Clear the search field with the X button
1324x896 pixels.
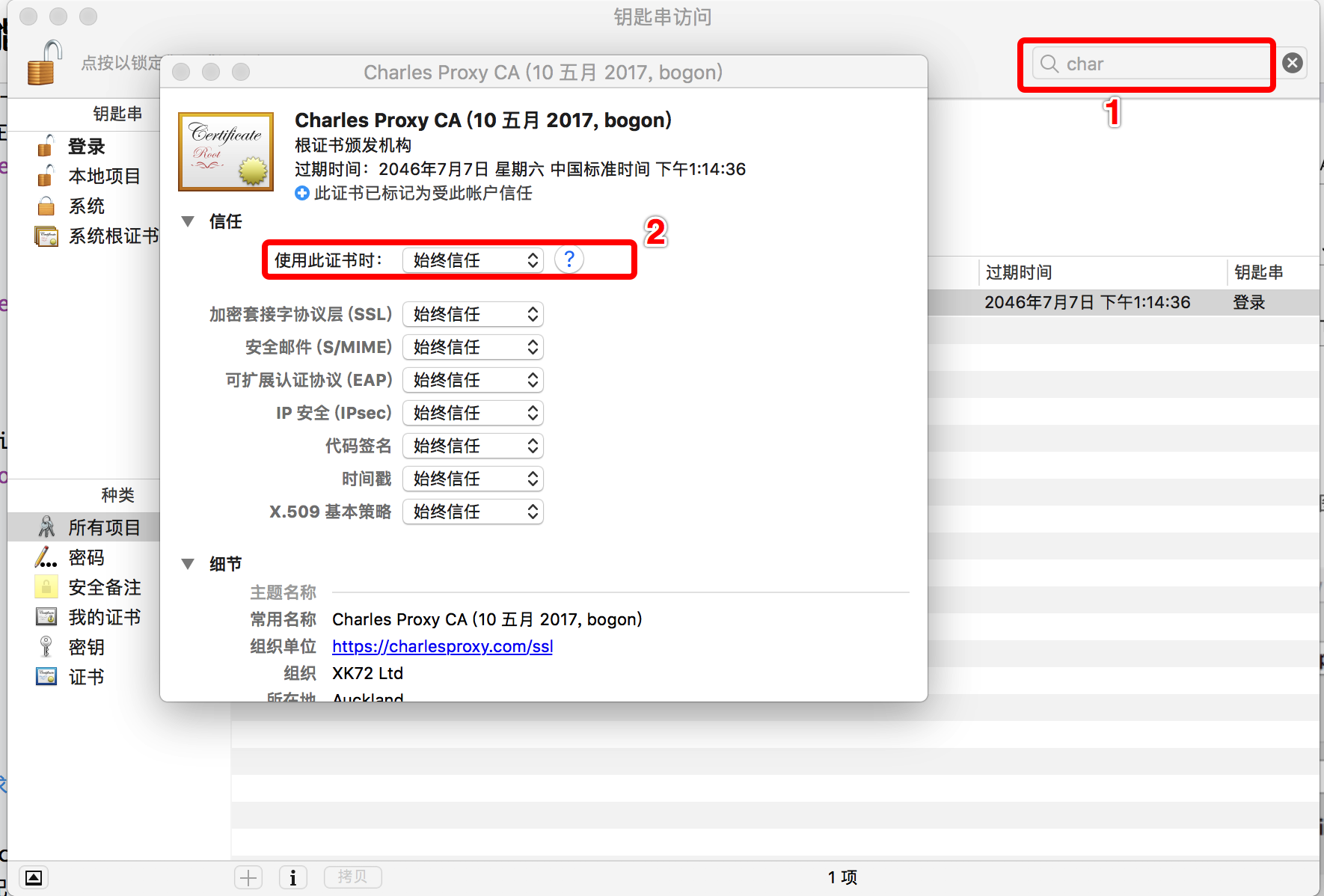pos(1293,63)
